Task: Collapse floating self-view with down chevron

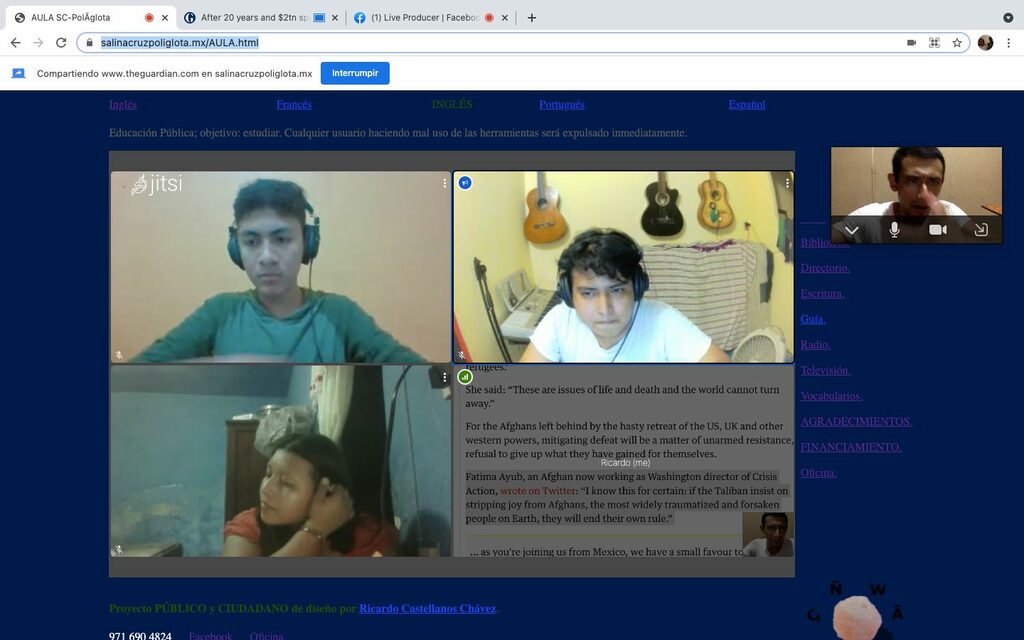Action: click(851, 230)
